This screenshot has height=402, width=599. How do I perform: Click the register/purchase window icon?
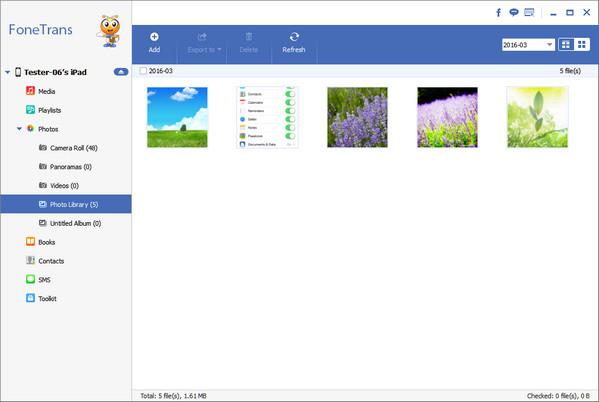point(529,13)
